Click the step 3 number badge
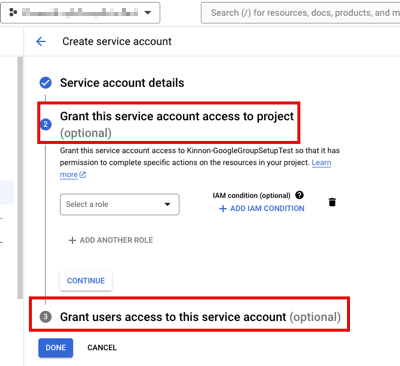Screen dimensions: 400x366 (46, 317)
